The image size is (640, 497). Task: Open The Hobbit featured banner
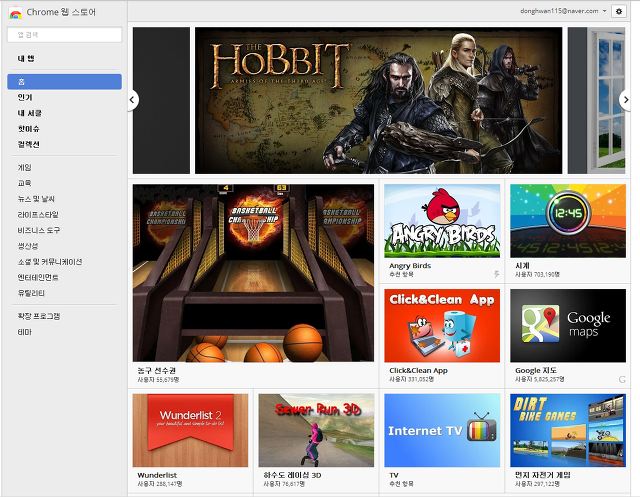point(378,100)
